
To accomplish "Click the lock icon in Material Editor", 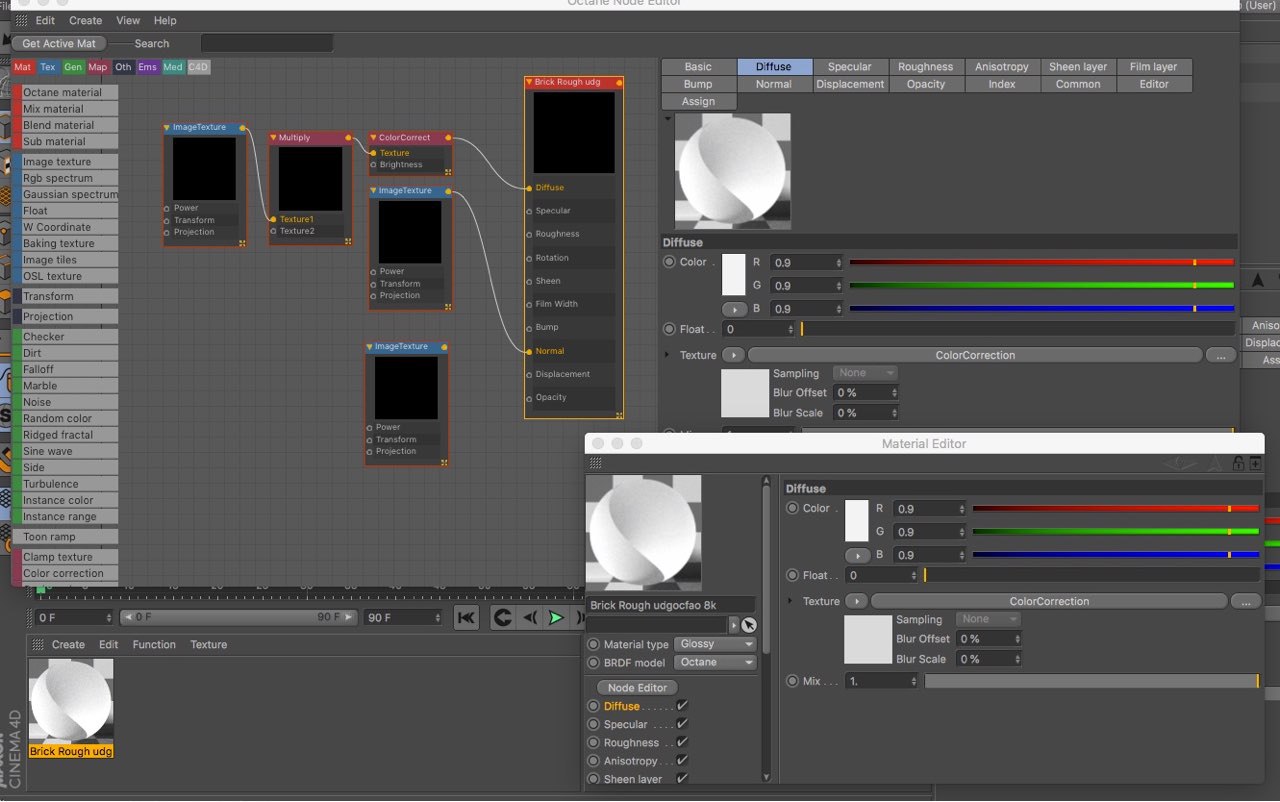I will coord(1238,463).
